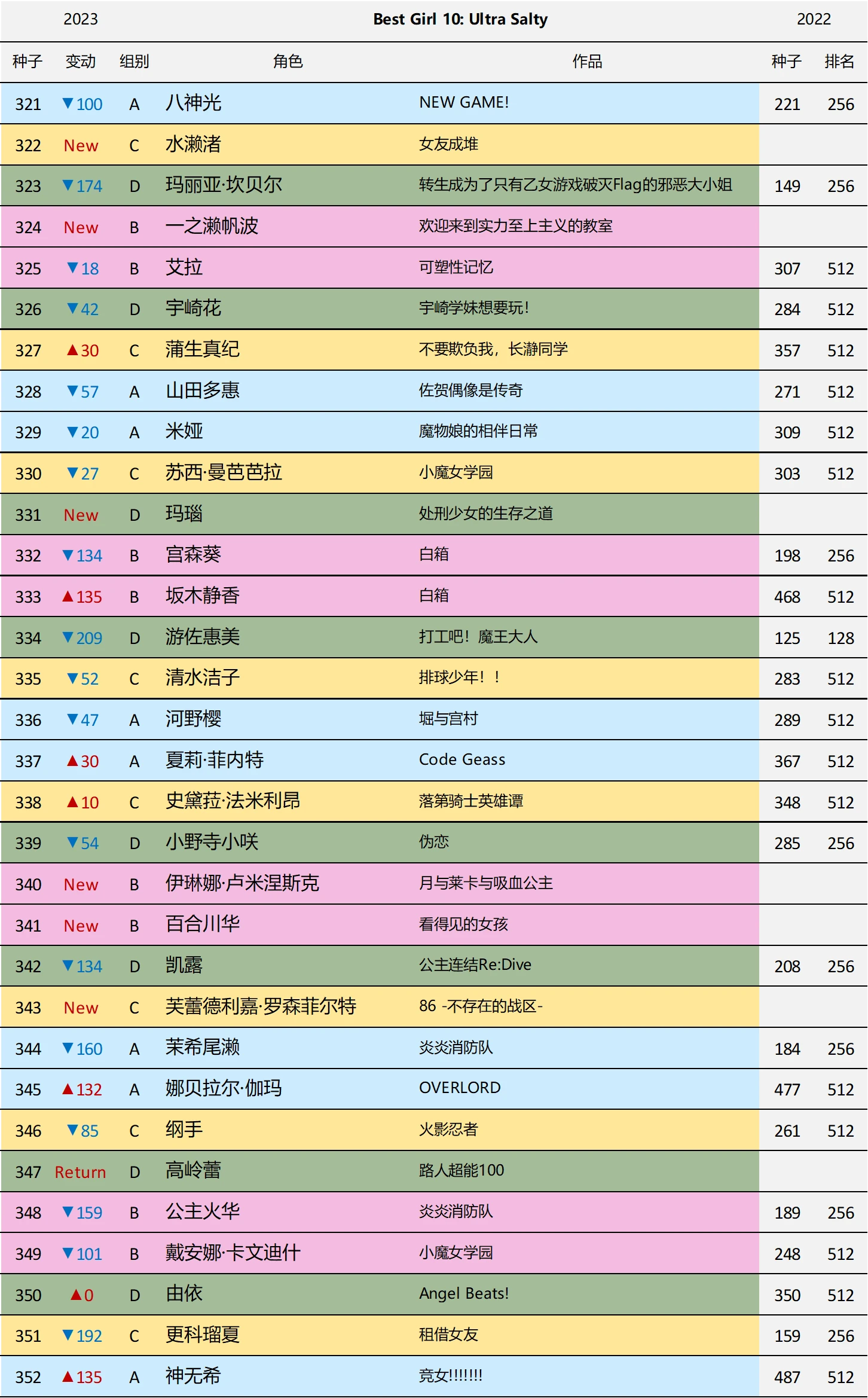
Task: Click the '2022' header label
Action: 814,20
